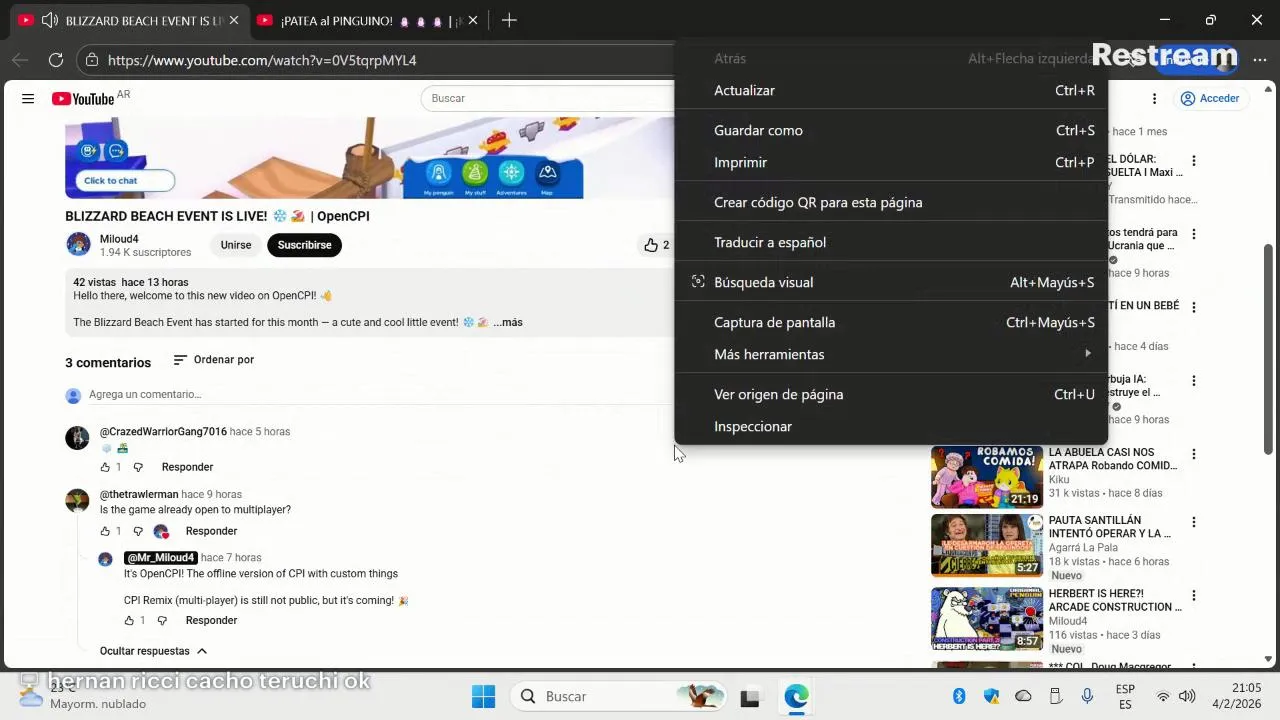Expand Más herramientas submenu
This screenshot has height=720, width=1280.
click(891, 354)
